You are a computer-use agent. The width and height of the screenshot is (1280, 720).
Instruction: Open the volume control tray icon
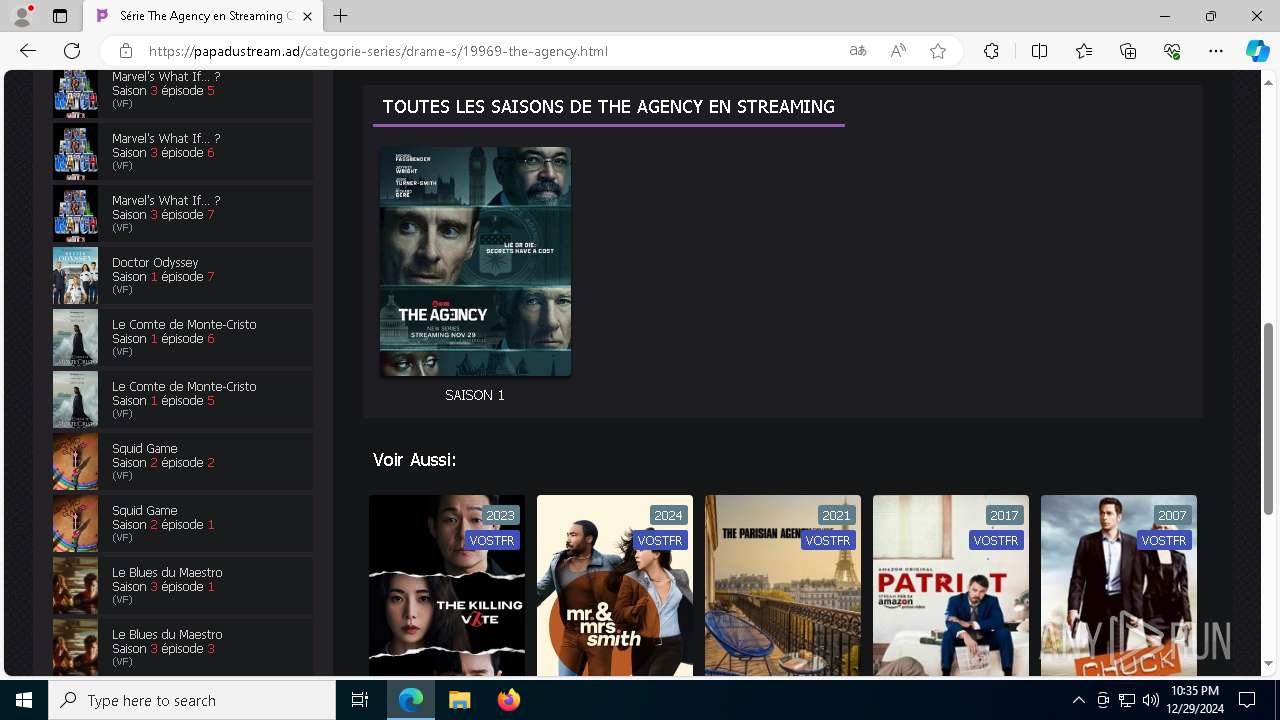(x=1151, y=700)
